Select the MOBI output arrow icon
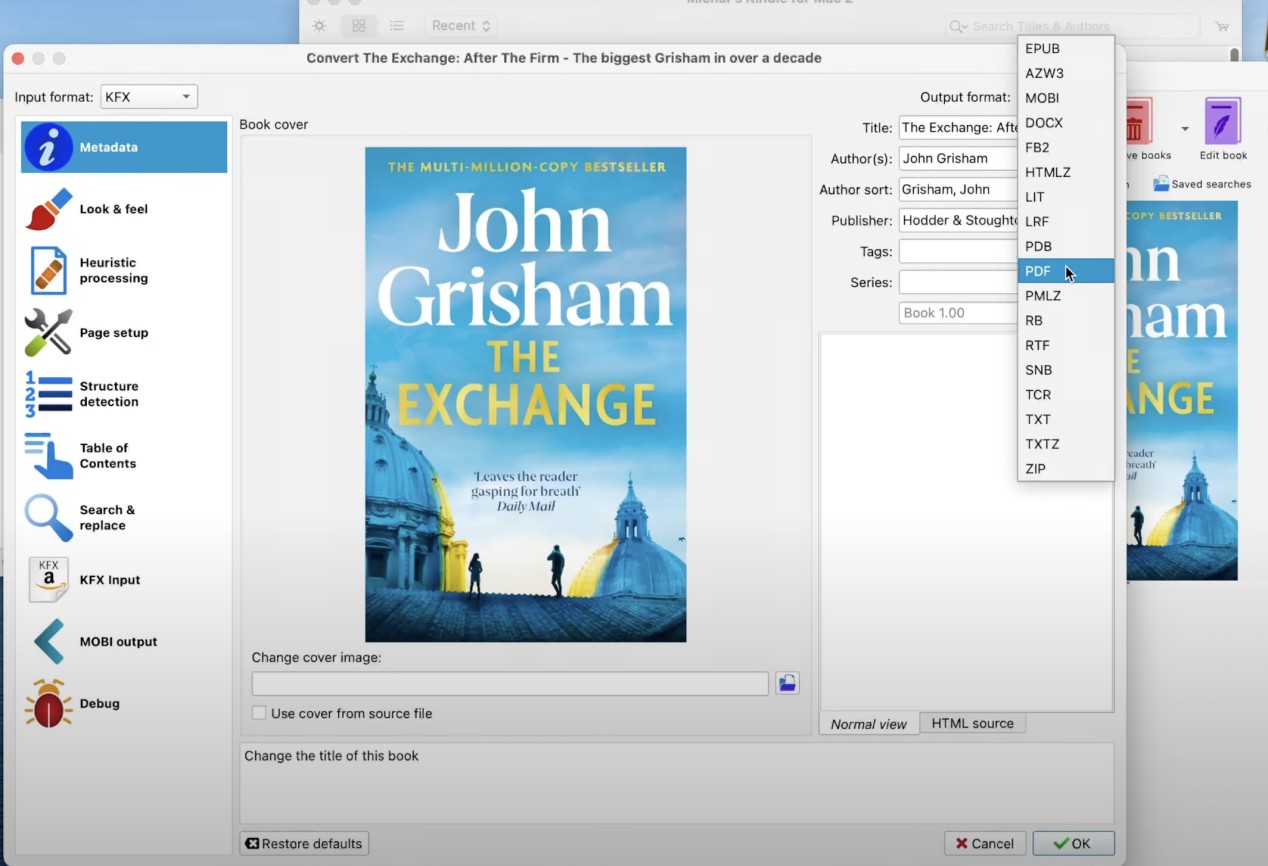 pos(48,642)
